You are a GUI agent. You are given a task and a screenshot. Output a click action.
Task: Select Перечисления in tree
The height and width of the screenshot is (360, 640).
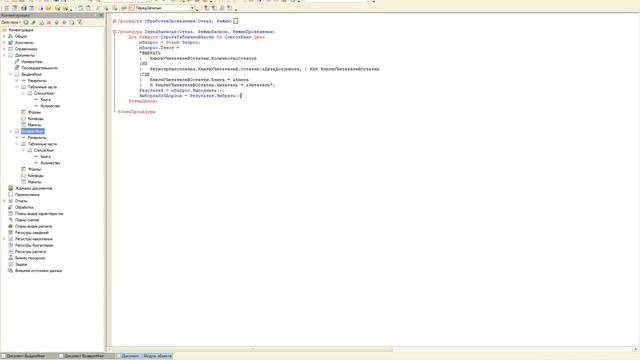[x=27, y=195]
